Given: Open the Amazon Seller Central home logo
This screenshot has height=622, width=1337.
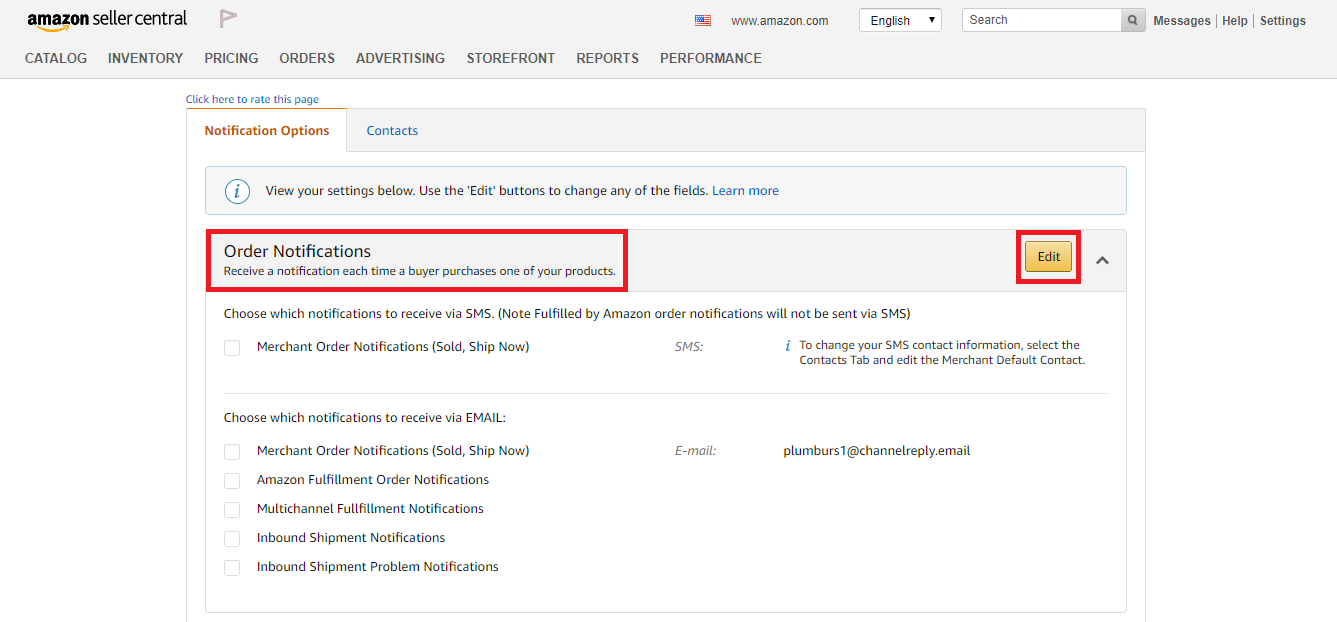Looking at the screenshot, I should [x=107, y=21].
